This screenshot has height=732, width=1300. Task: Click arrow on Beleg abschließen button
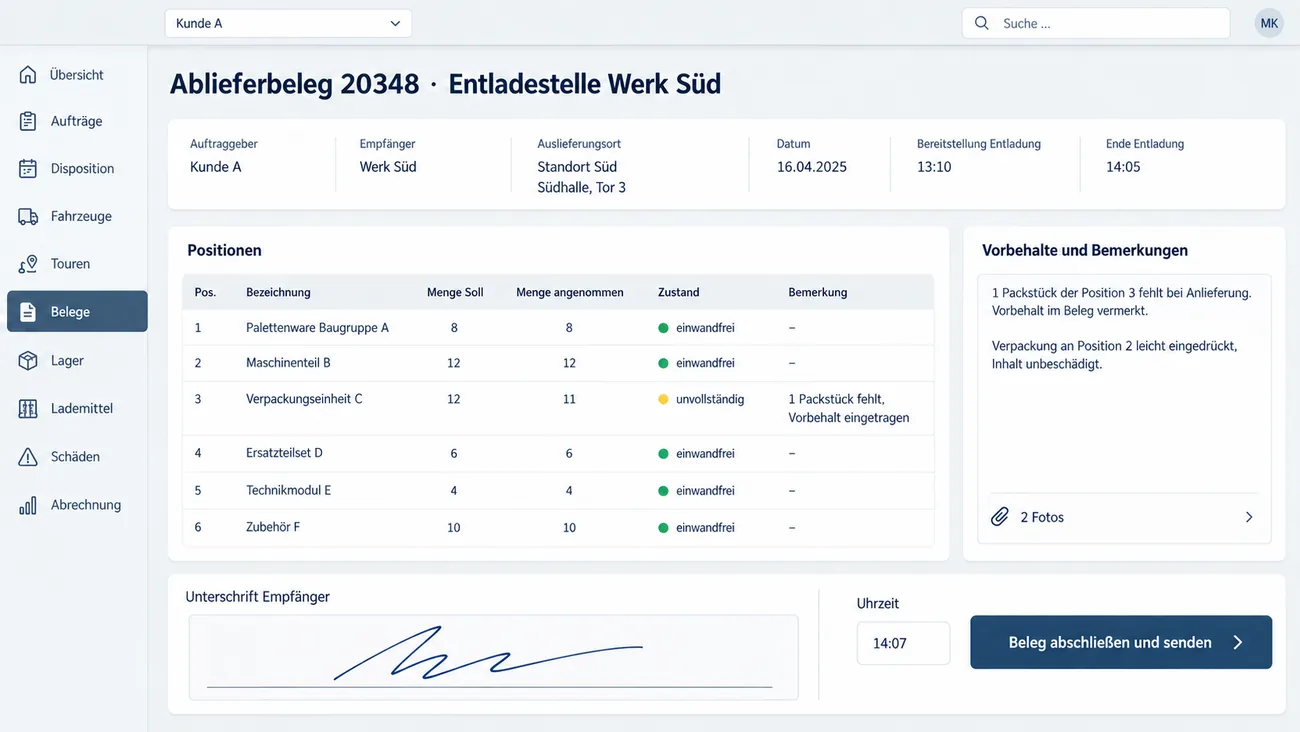click(1238, 643)
